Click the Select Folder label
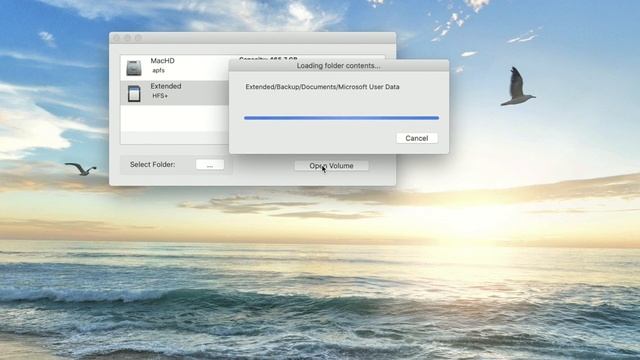The height and width of the screenshot is (360, 640). [152, 164]
